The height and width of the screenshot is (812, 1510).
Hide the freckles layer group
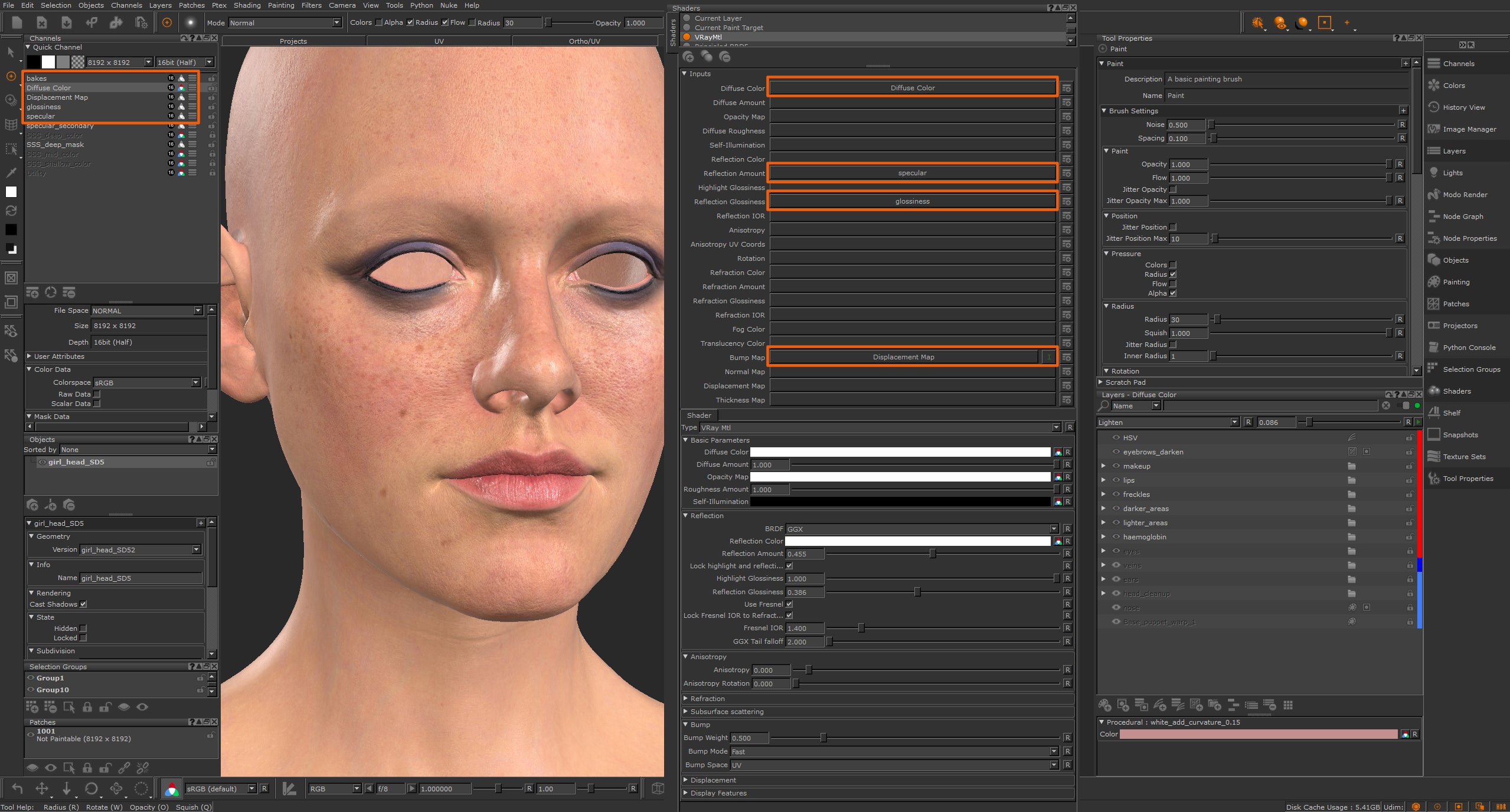tap(1116, 495)
